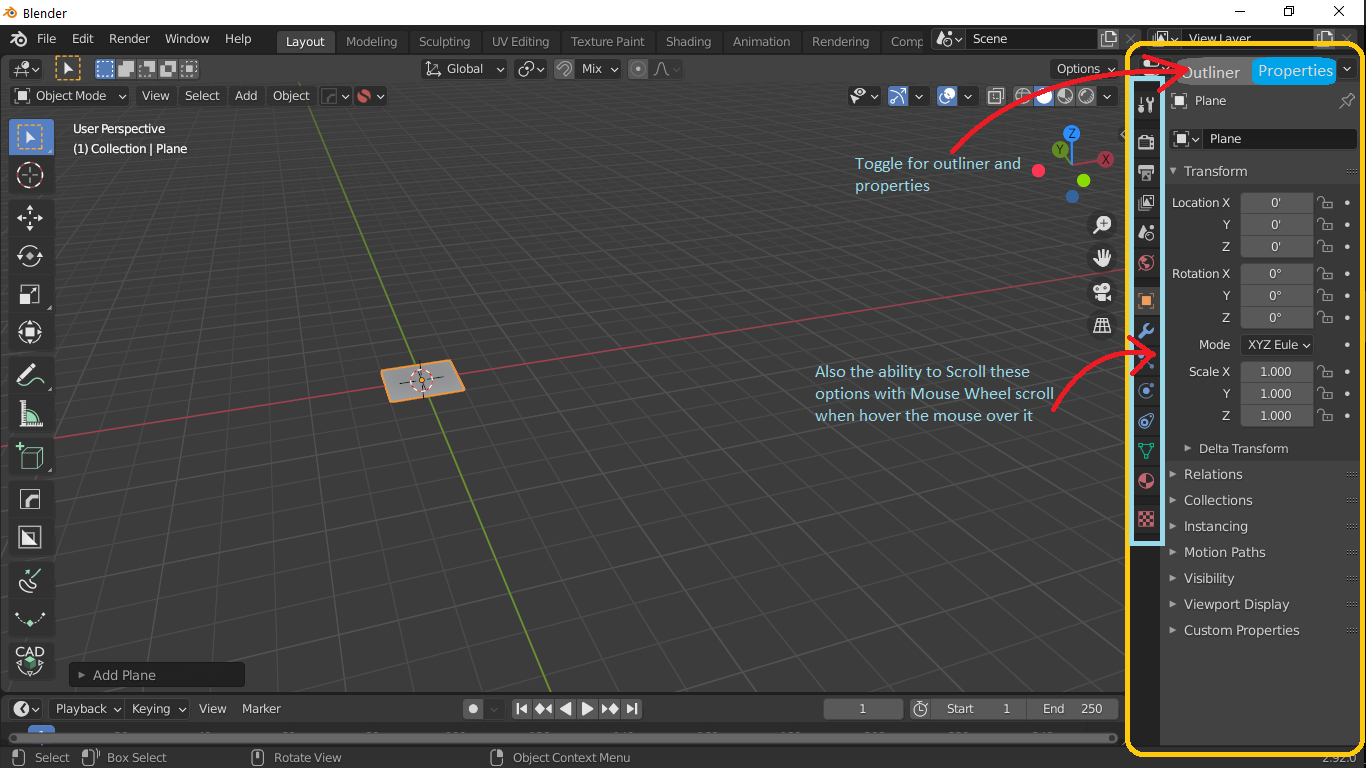
Task: Switch to the Sculpting workspace tab
Action: (444, 41)
